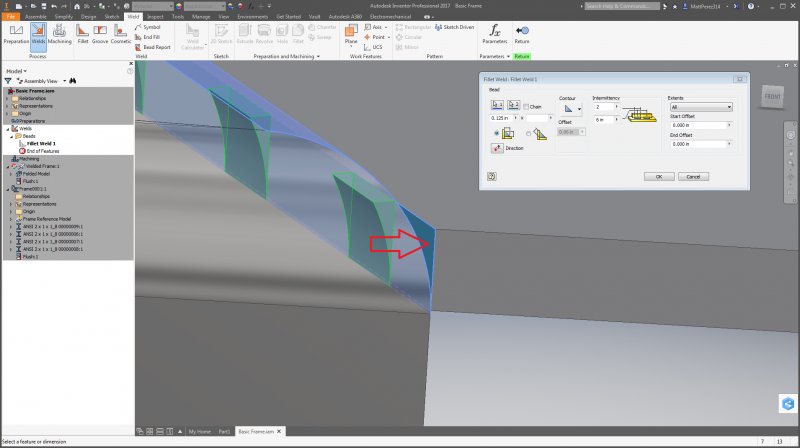This screenshot has width=800, height=448.
Task: Click the ViewCube FRONT face
Action: [x=773, y=96]
